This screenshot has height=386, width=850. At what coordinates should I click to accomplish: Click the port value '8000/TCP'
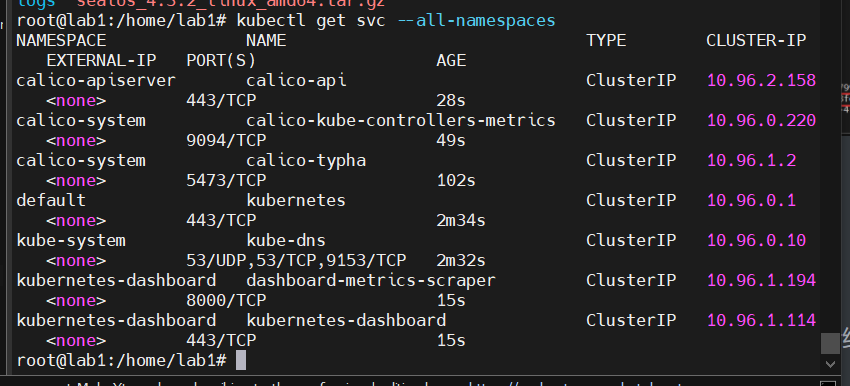(226, 300)
